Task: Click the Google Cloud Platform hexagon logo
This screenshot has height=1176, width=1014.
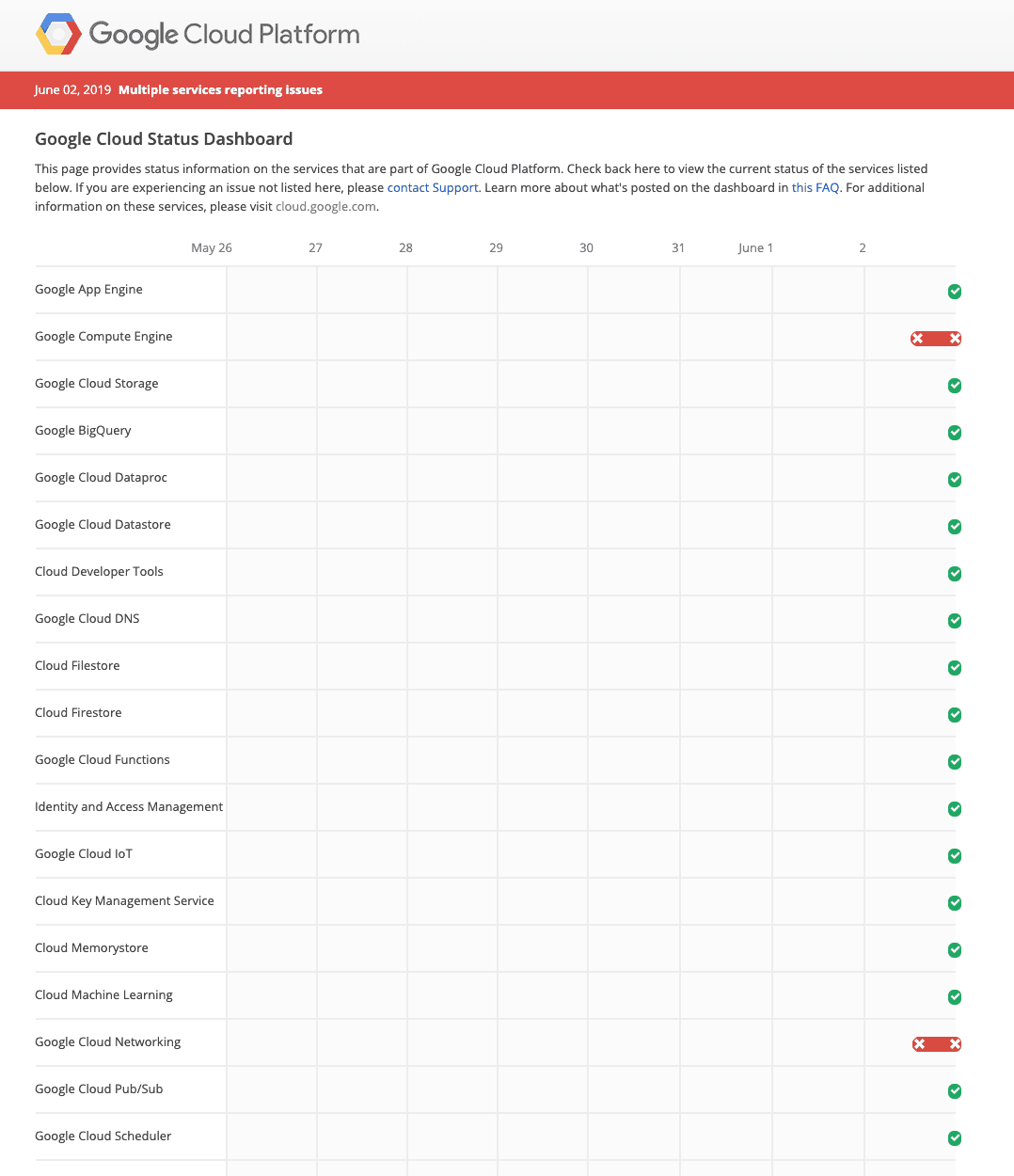Action: click(x=58, y=35)
